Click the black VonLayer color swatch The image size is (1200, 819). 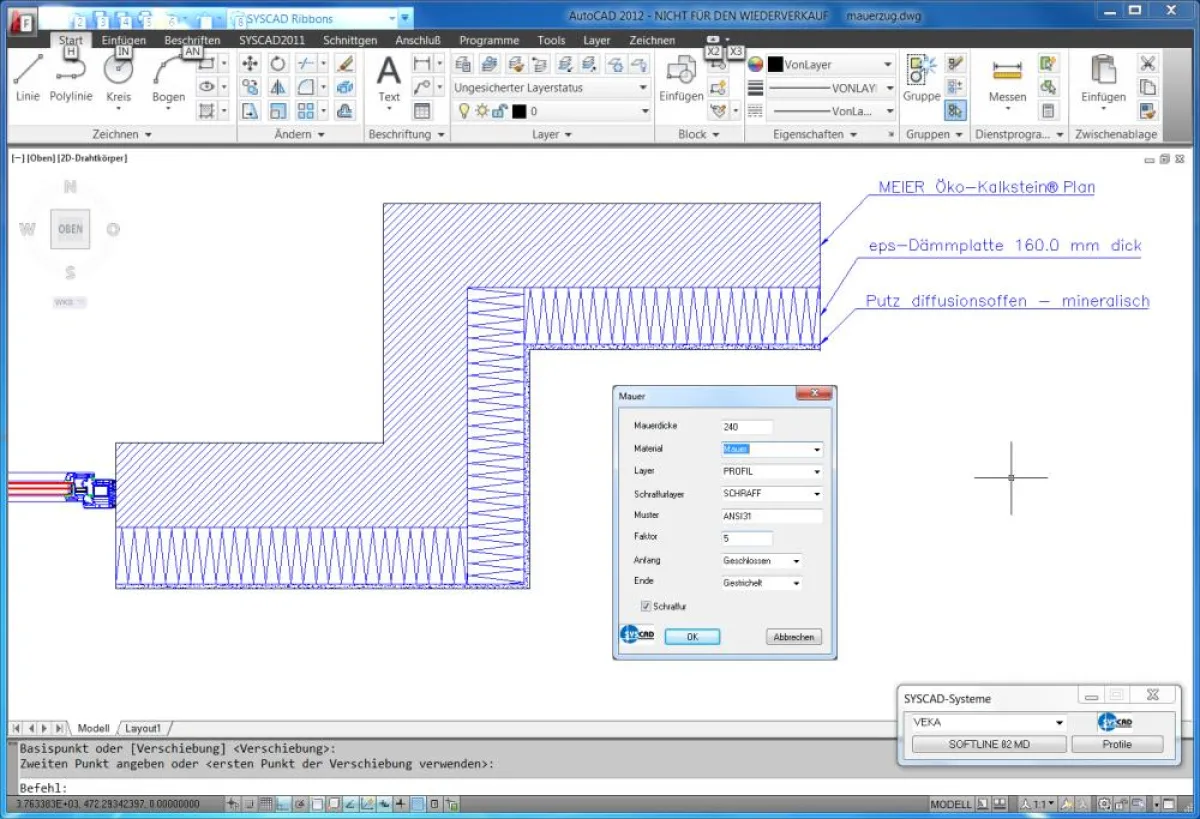(x=775, y=64)
